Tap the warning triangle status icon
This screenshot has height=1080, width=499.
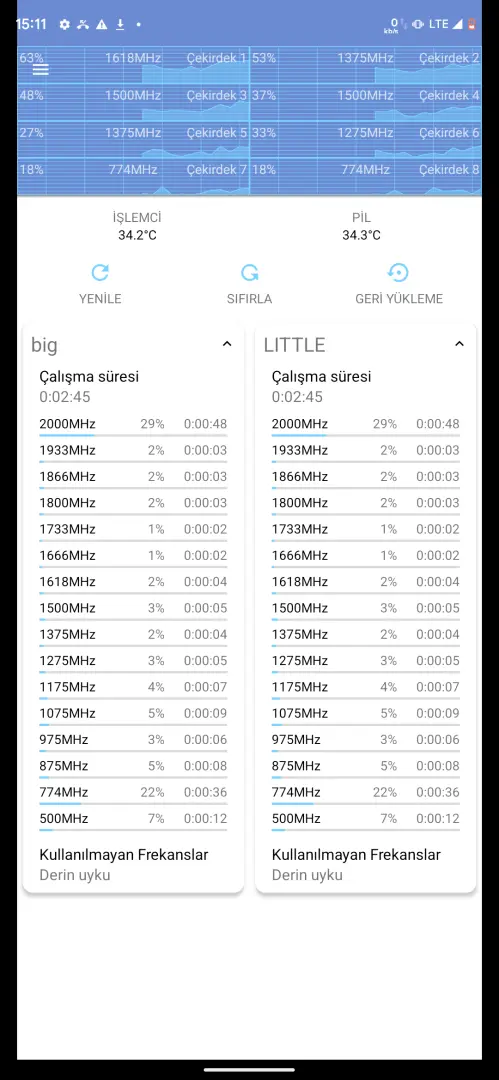click(102, 24)
